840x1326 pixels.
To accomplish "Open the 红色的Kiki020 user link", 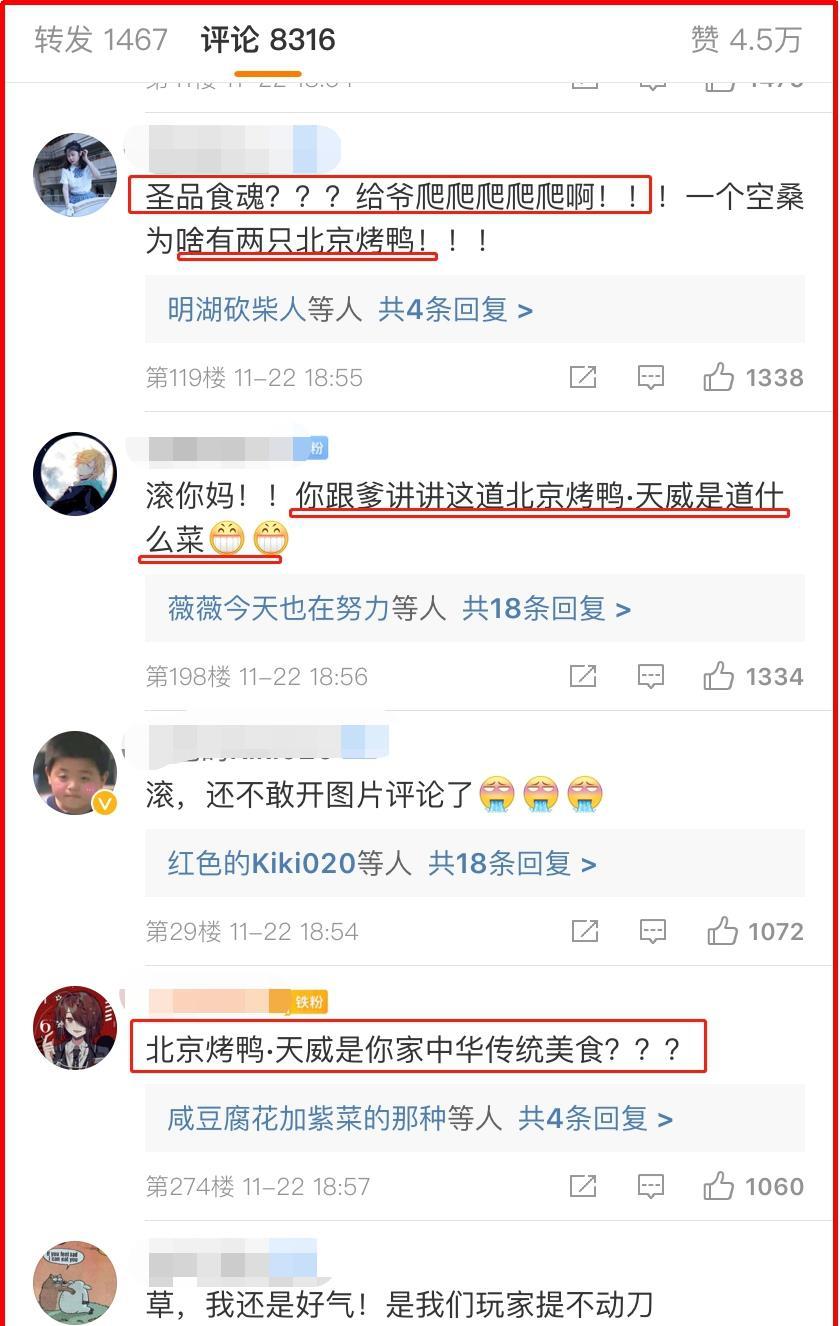I will [262, 863].
